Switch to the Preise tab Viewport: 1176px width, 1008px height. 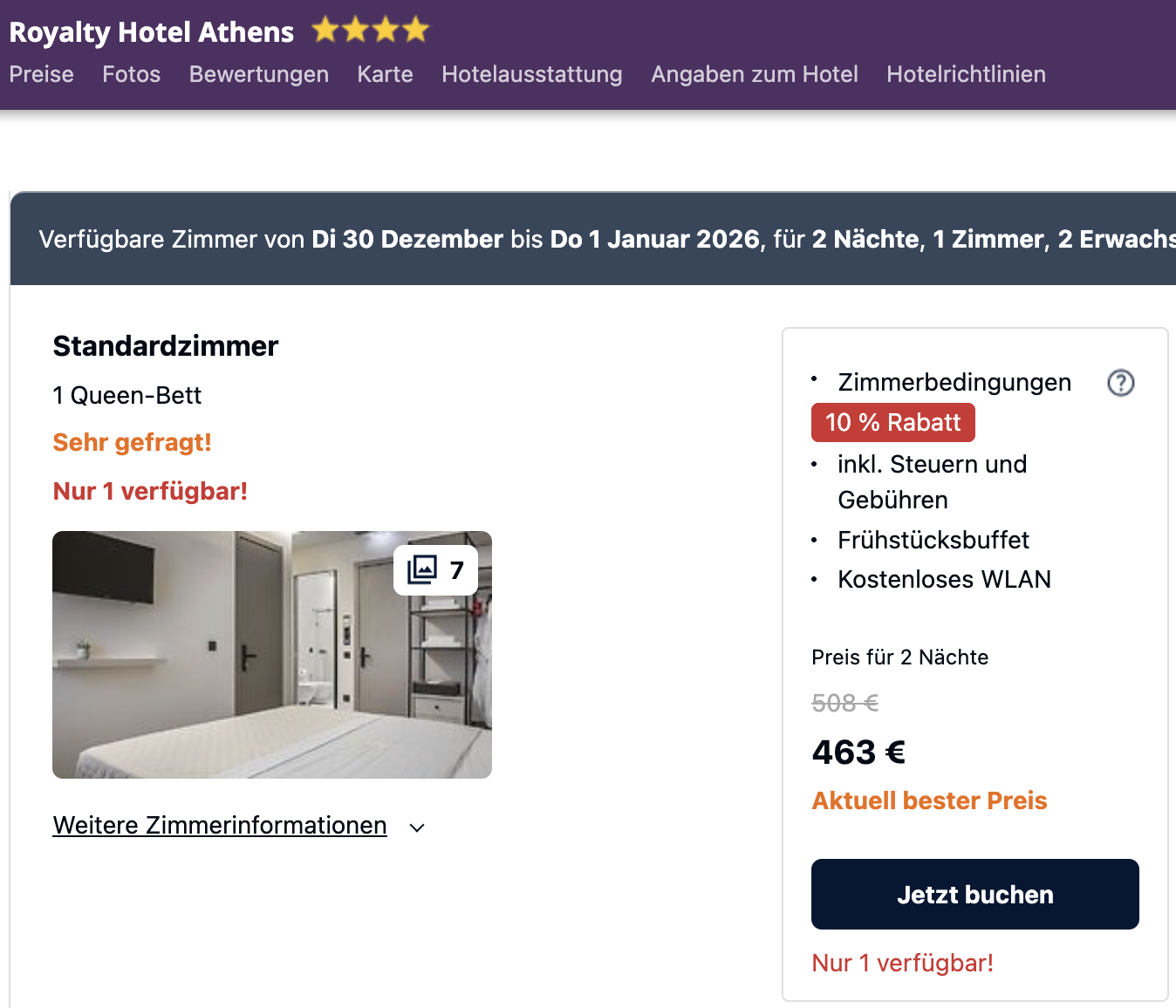(x=41, y=74)
